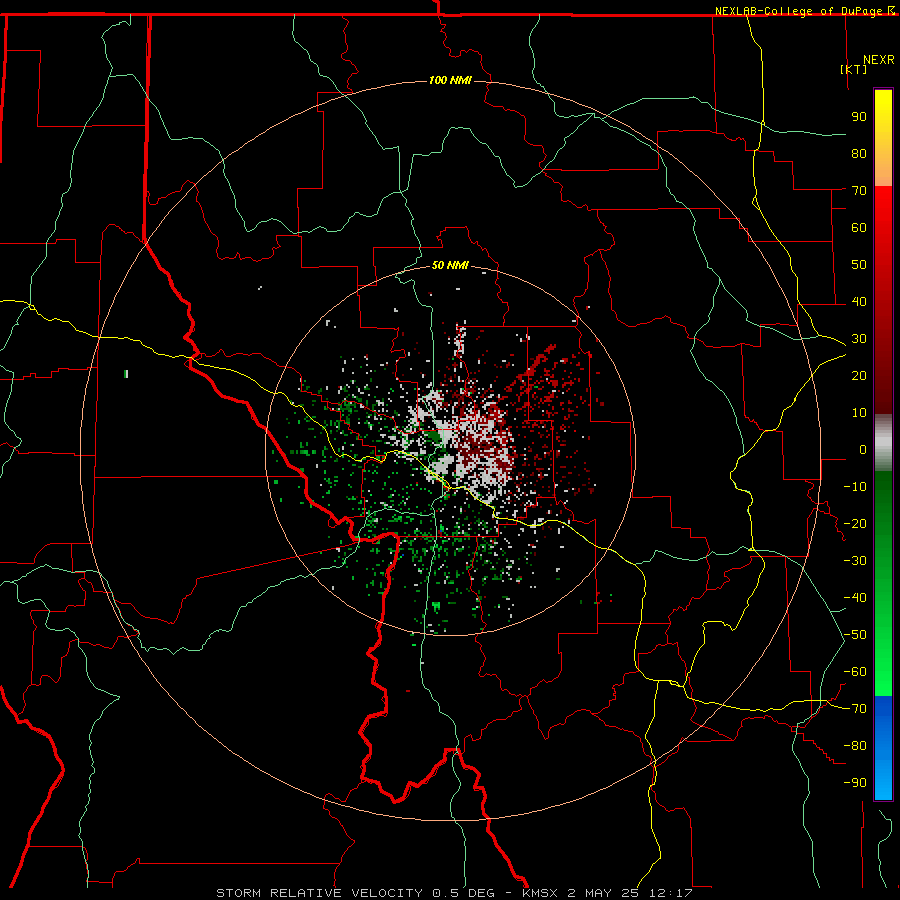Click the positive 90 scale label
The image size is (900, 900).
click(859, 117)
